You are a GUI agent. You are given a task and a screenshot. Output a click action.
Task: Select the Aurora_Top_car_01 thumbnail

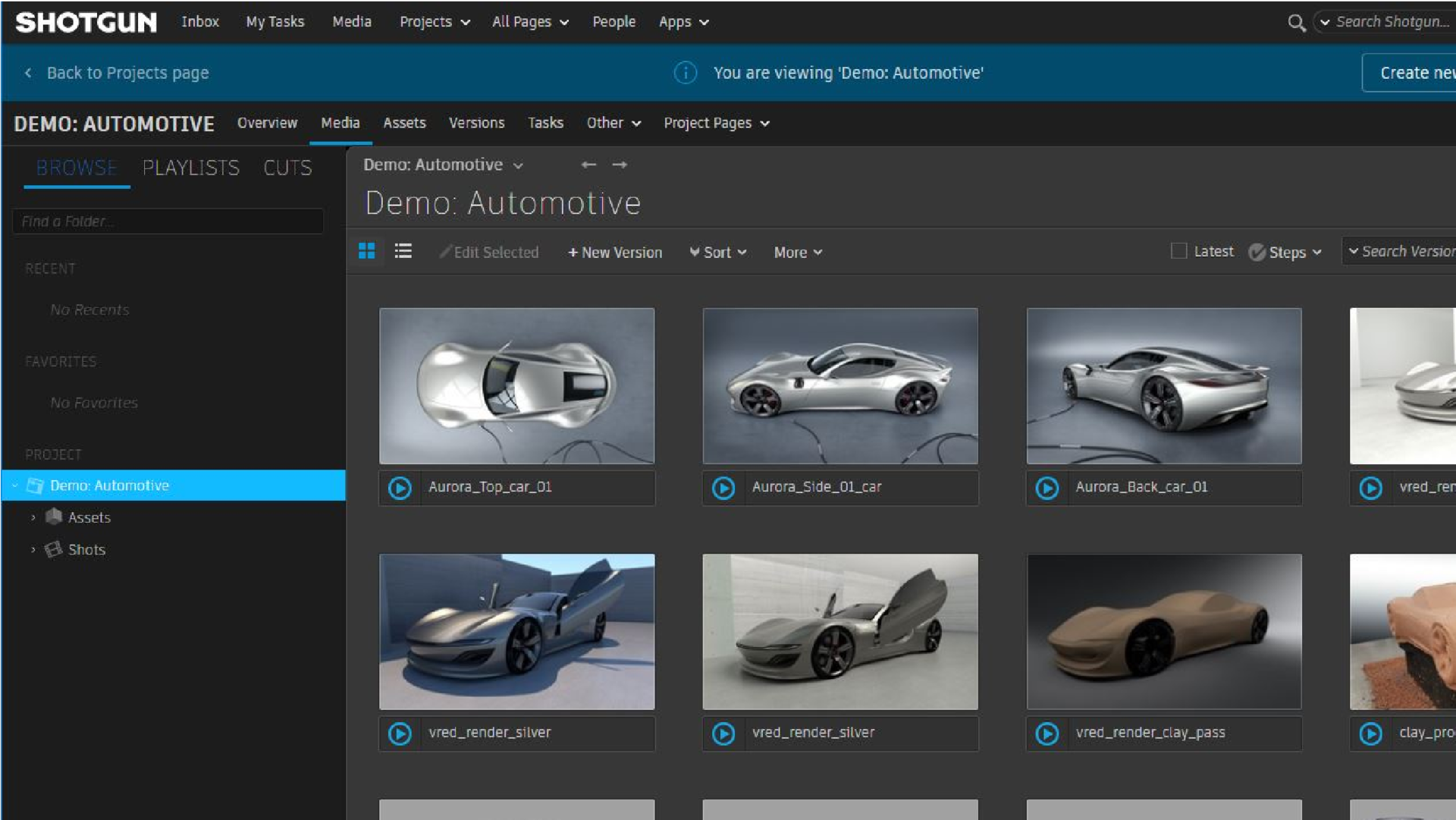point(516,386)
